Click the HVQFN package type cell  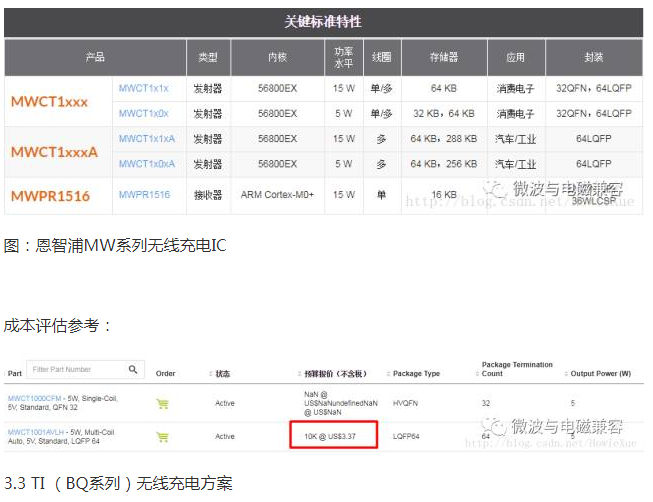tap(405, 403)
